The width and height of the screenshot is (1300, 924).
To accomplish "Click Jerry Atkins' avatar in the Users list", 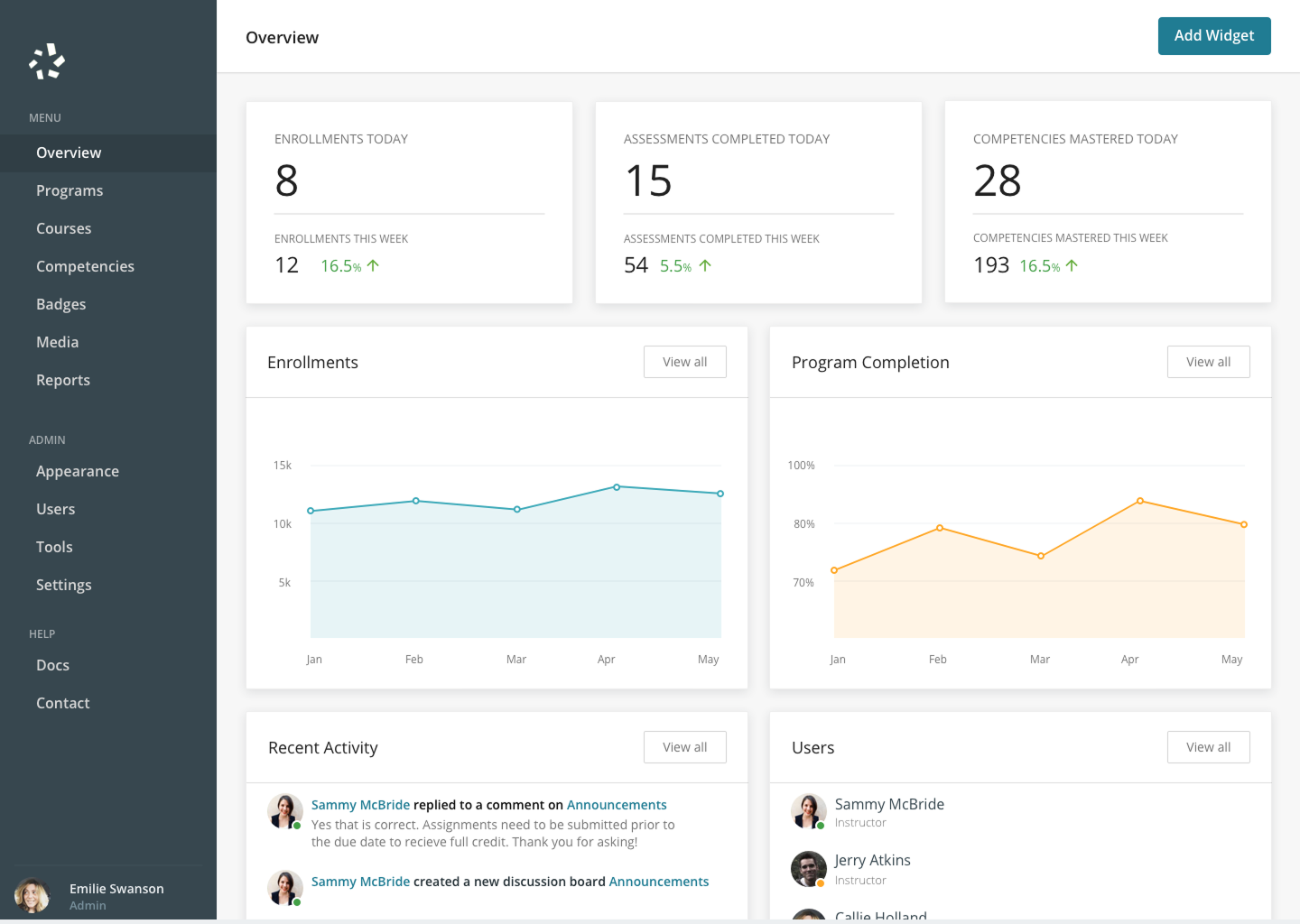I will pyautogui.click(x=809, y=869).
